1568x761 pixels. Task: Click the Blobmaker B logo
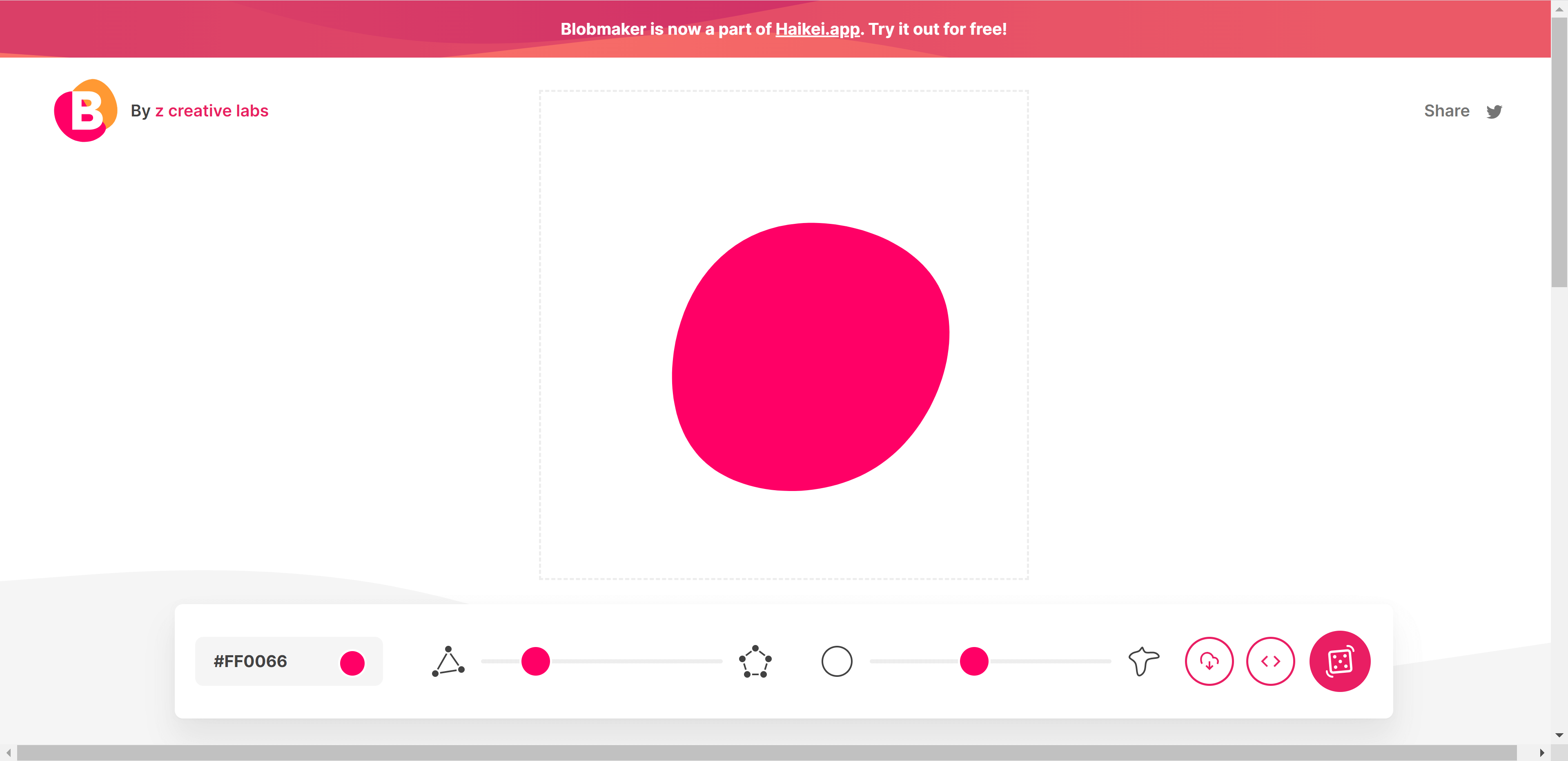pyautogui.click(x=86, y=111)
